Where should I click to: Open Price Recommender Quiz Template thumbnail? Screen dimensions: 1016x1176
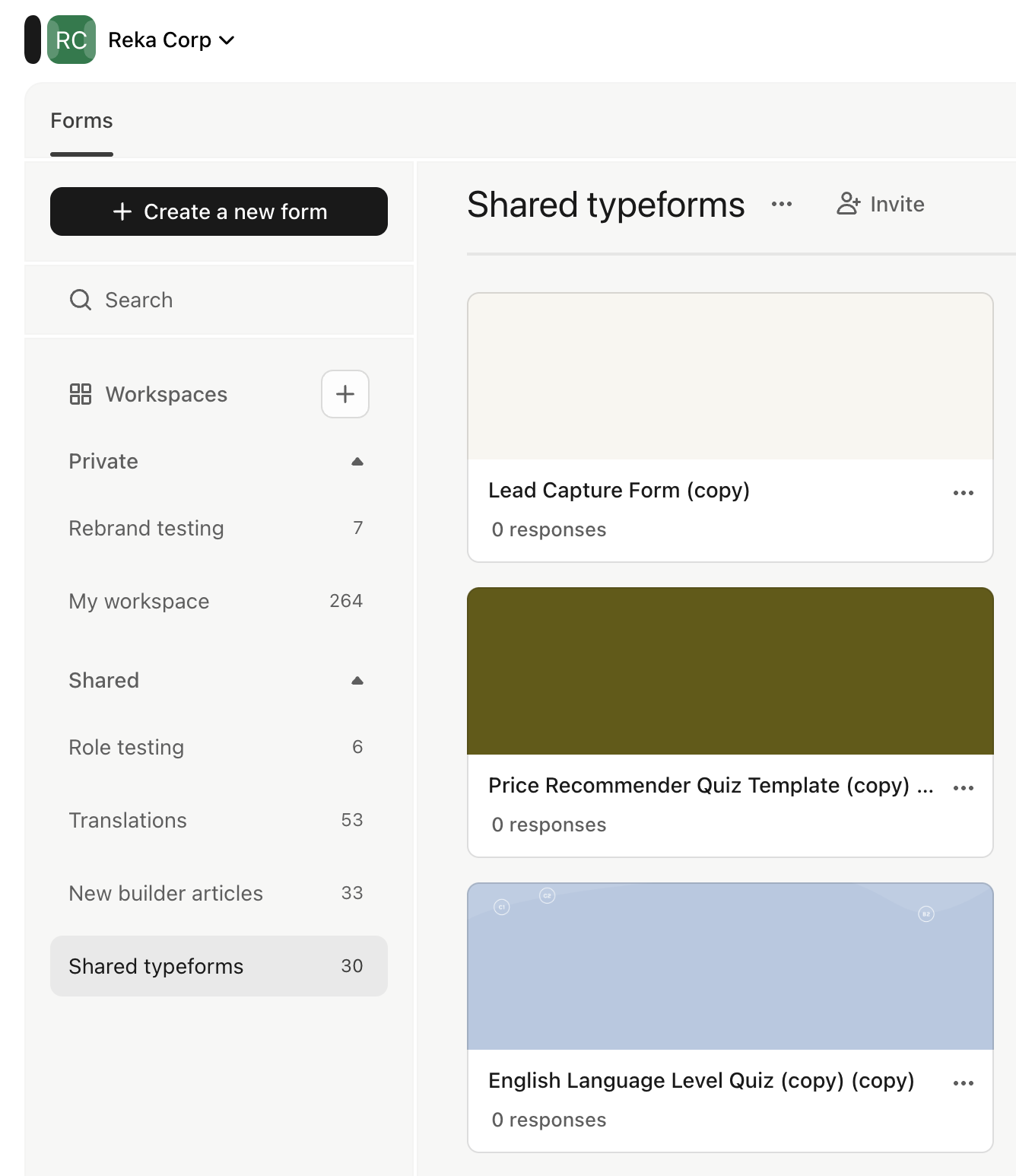coord(730,671)
